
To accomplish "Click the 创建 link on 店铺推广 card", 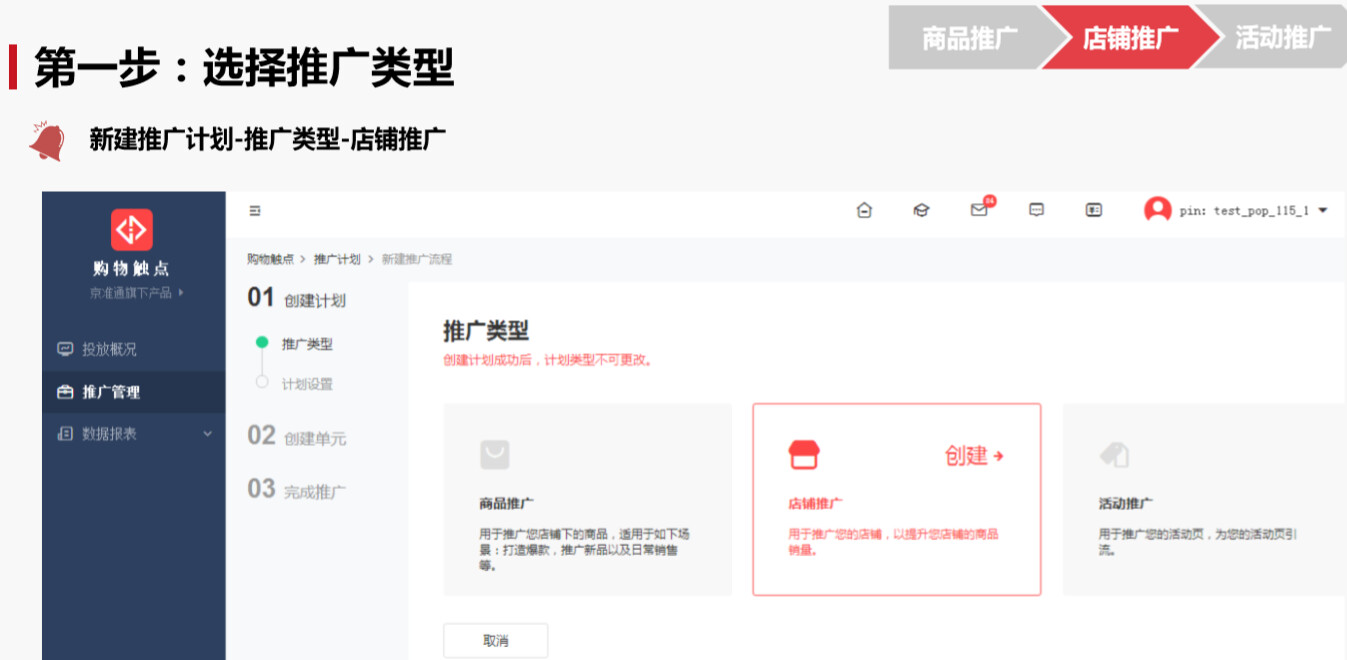I will point(974,456).
